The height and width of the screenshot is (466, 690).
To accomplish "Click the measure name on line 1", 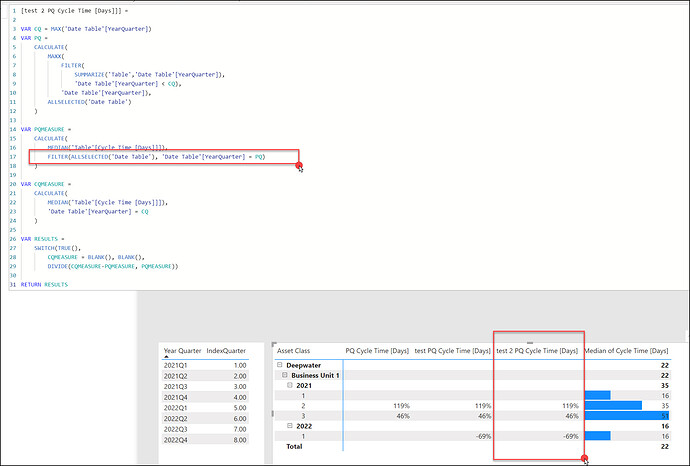I will pyautogui.click(x=71, y=11).
